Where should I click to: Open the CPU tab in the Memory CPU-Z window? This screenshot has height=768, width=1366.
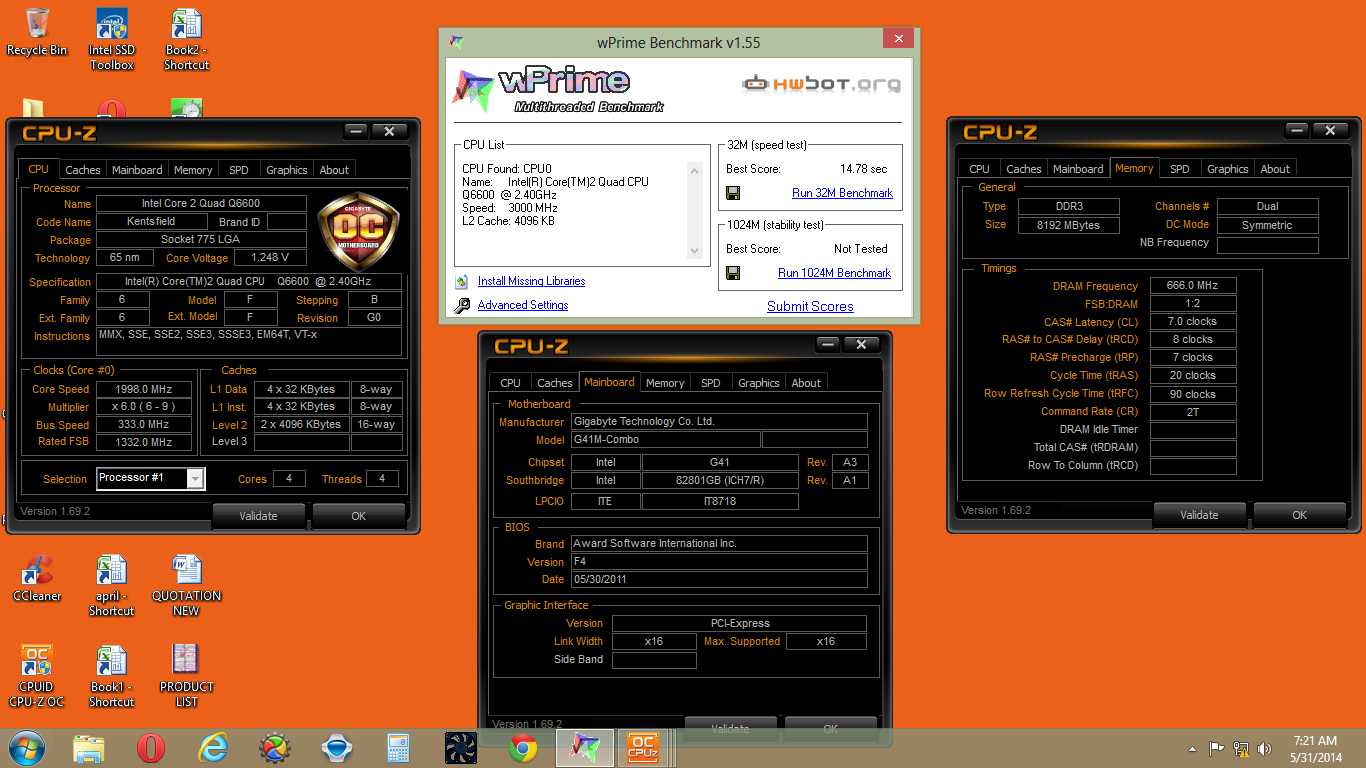click(x=980, y=169)
